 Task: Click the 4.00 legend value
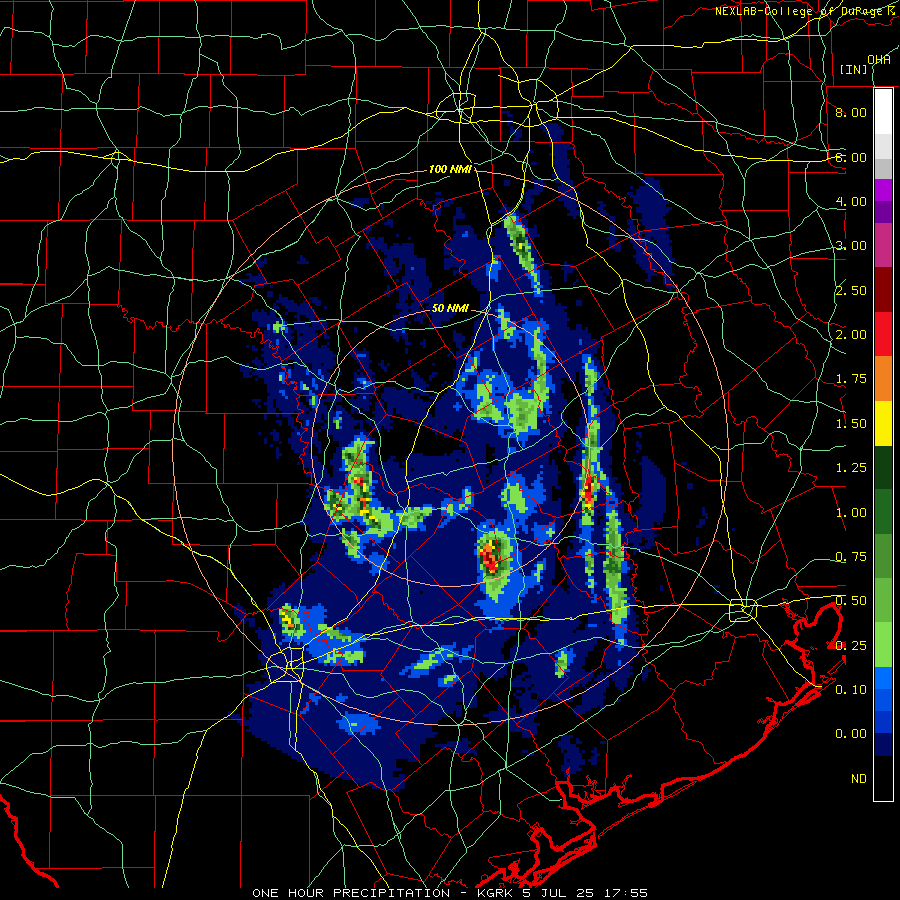click(851, 201)
